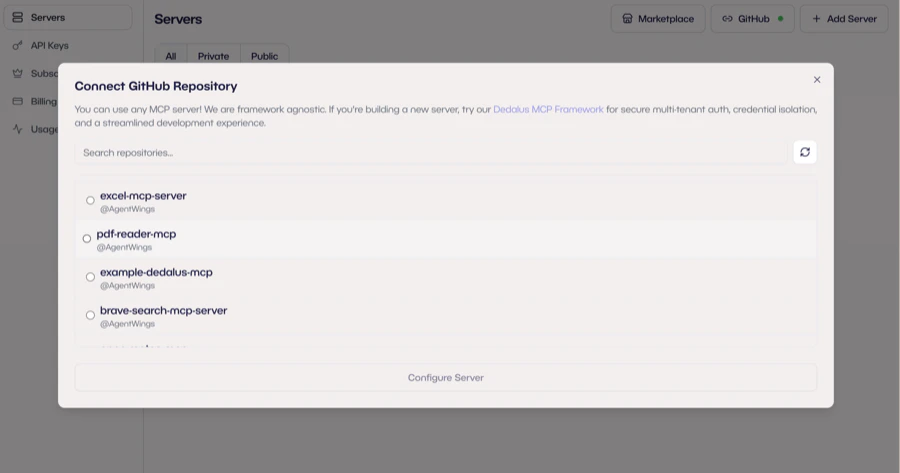Image resolution: width=900 pixels, height=473 pixels.
Task: Open the Dedalus MCP Framework link
Action: point(548,109)
